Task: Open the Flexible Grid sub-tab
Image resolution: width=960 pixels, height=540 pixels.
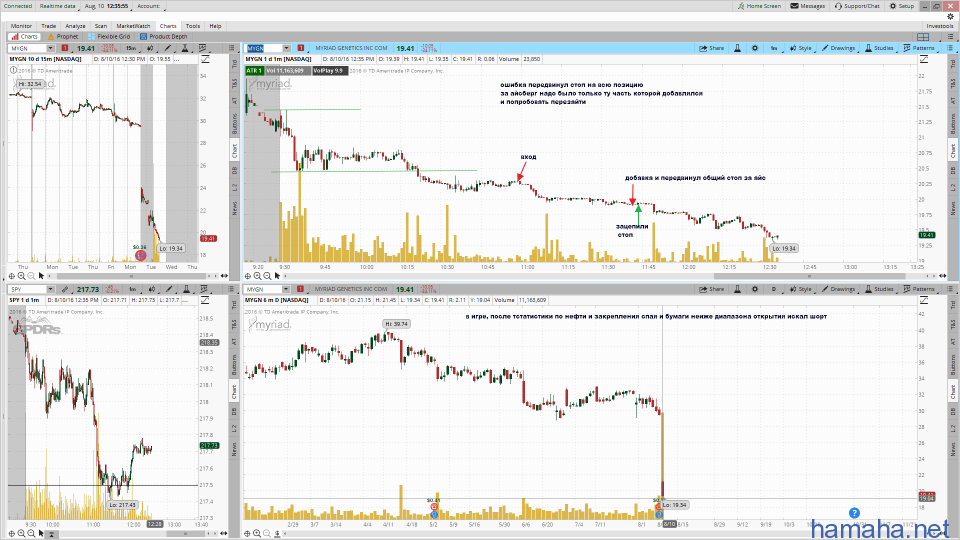Action: (110, 37)
